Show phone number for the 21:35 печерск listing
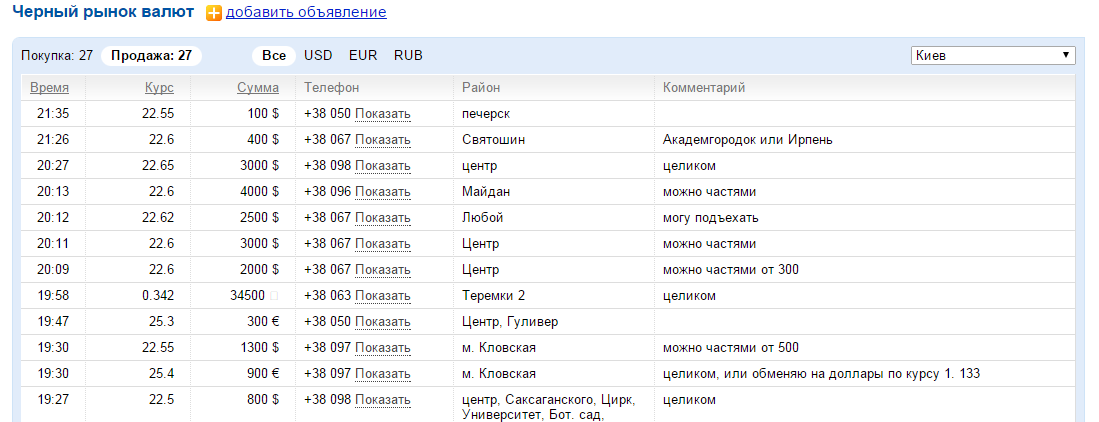Screen dimensions: 1099x422 383,114
